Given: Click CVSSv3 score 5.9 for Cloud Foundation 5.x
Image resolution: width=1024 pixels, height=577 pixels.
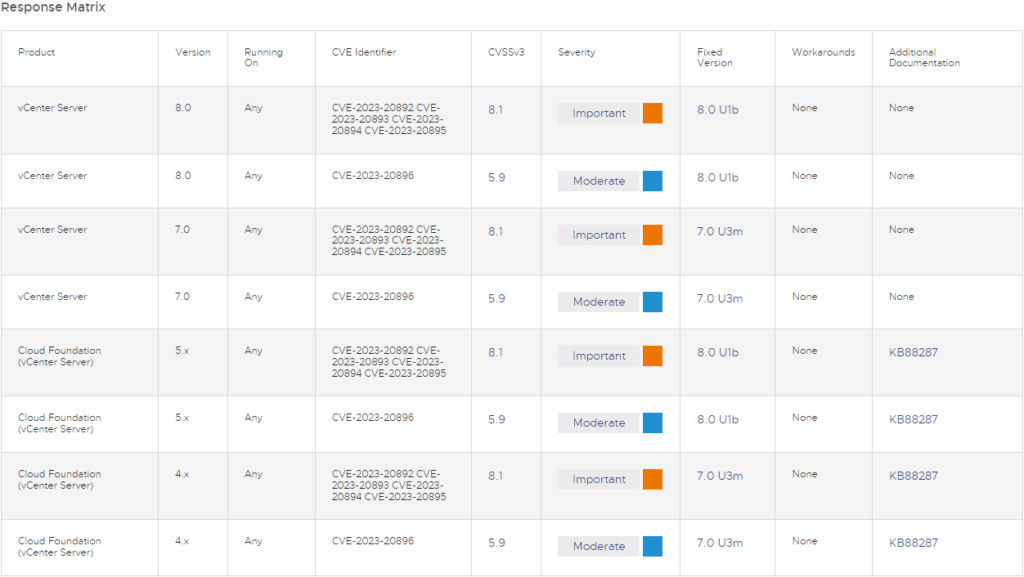Looking at the screenshot, I should 496,420.
